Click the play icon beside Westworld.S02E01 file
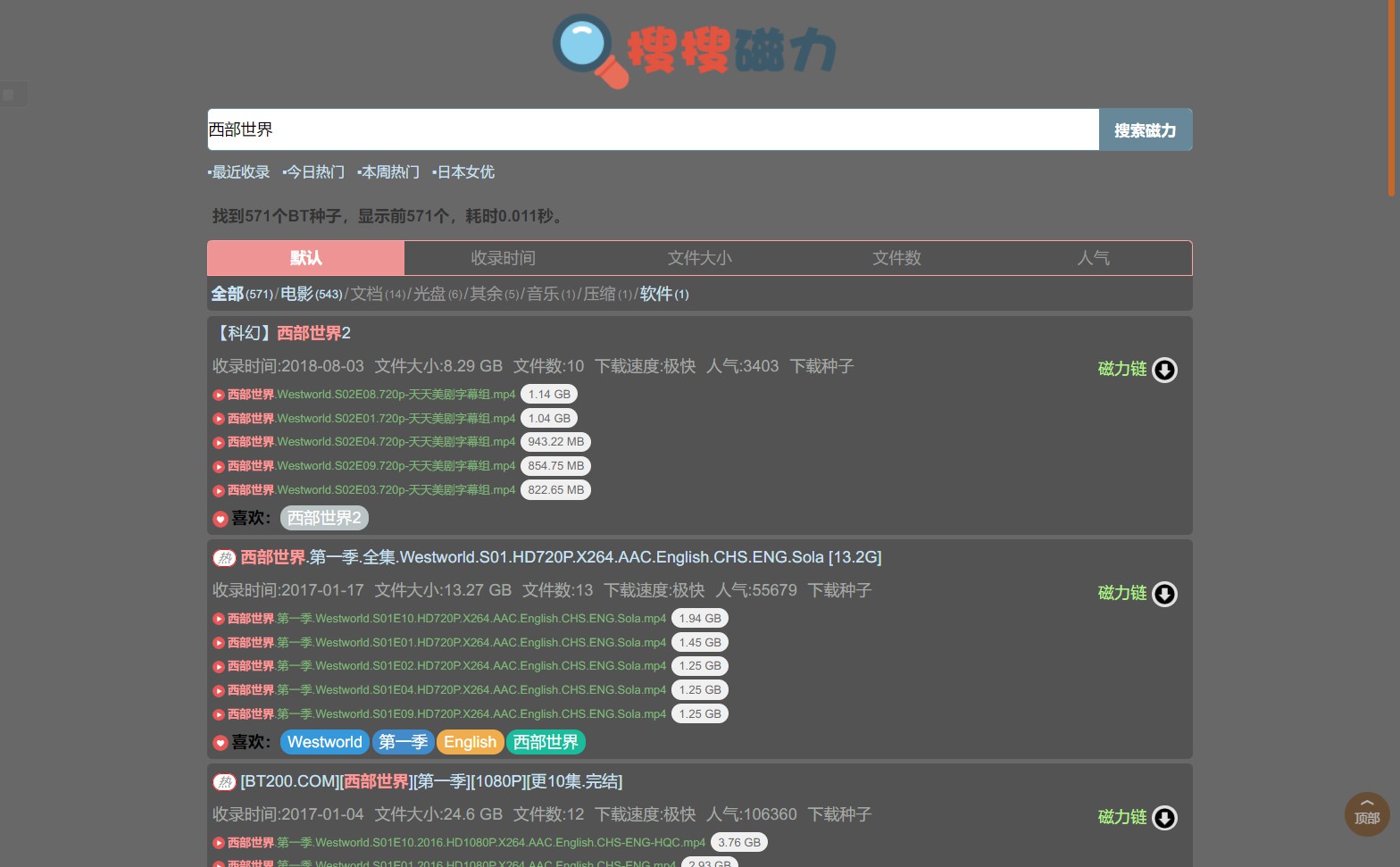Viewport: 1400px width, 867px height. pos(219,419)
